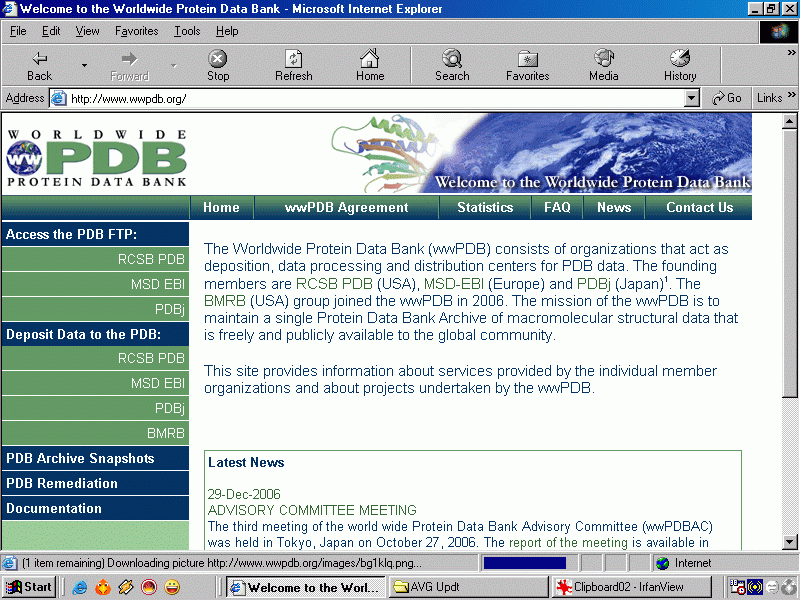Switch to Clipboard02 - IrfanView taskbar window
Image resolution: width=800 pixels, height=600 pixels.
tap(632, 587)
